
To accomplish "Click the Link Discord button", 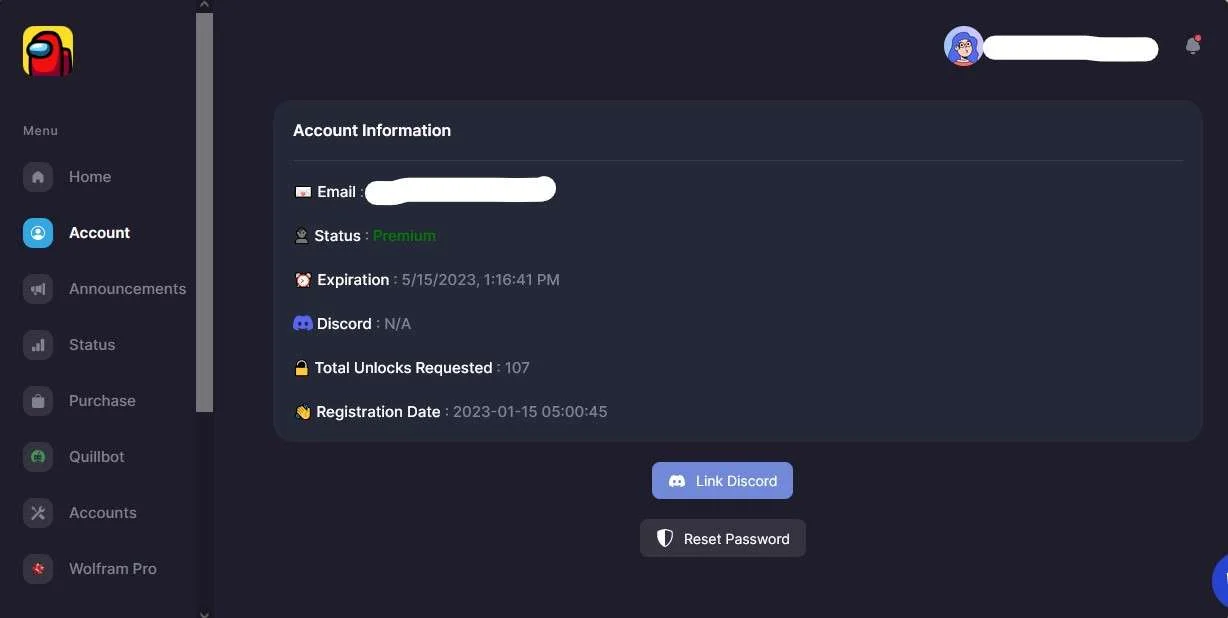I will pos(722,481).
